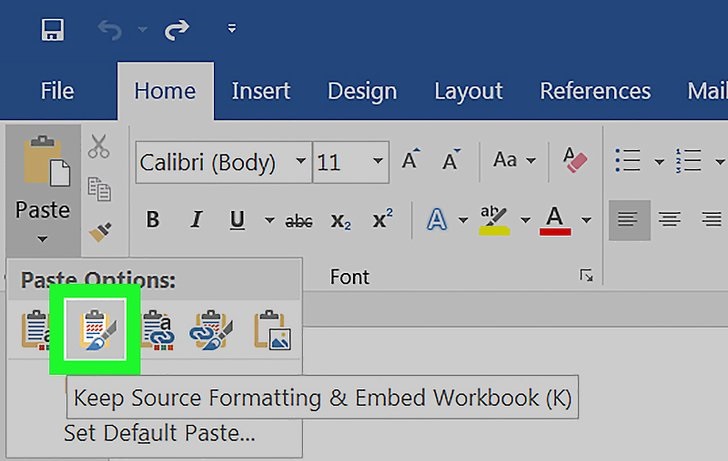Open the References tab
Viewport: 728px width, 461px height.
[x=595, y=91]
